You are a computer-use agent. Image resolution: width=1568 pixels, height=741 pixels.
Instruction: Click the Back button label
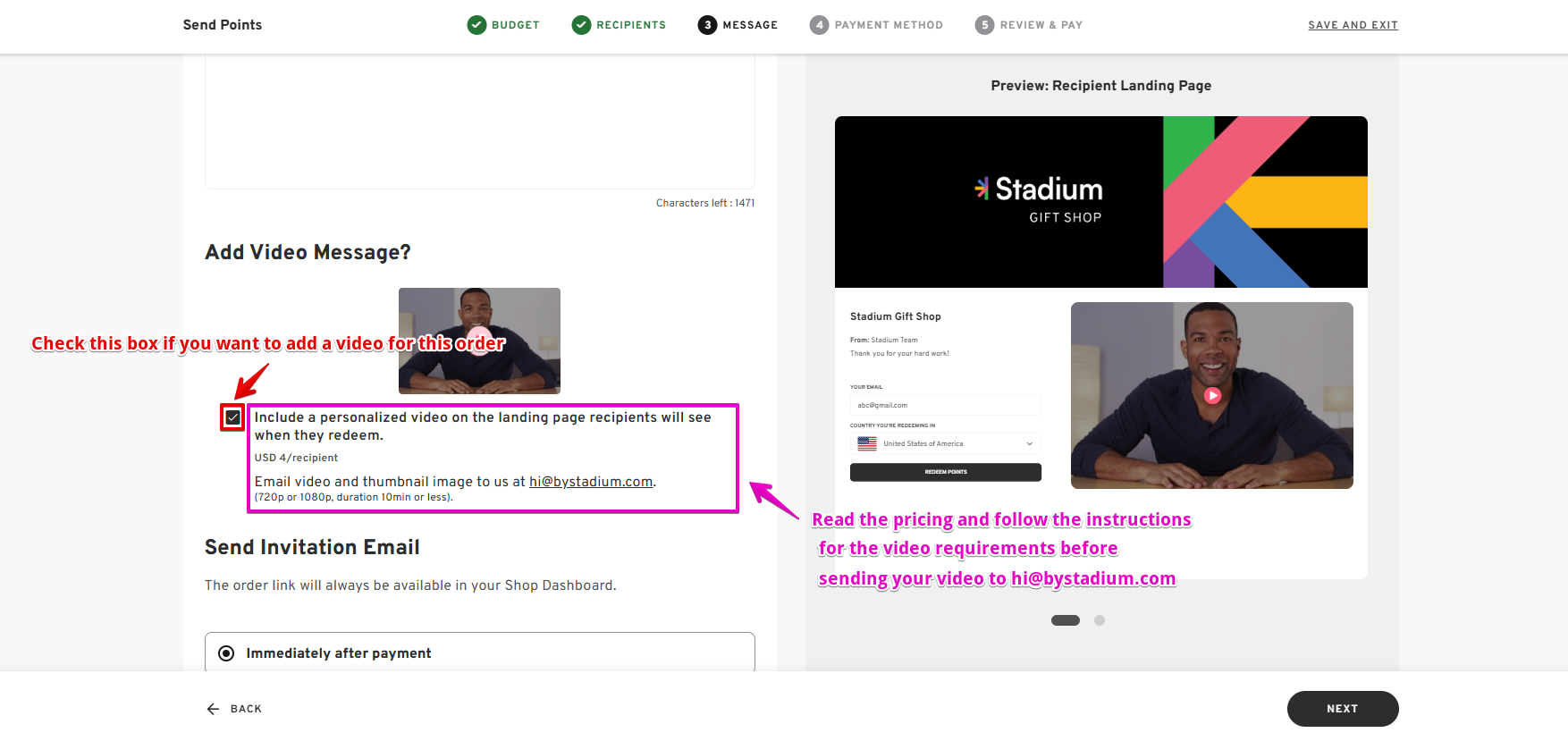246,709
